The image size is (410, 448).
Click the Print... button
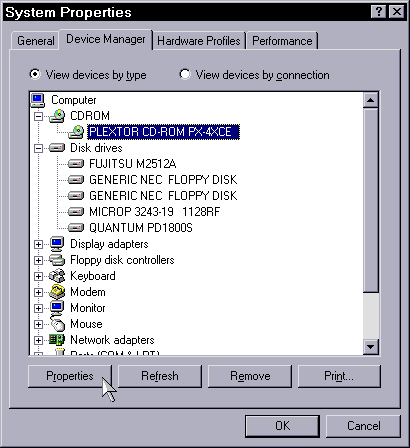tap(339, 376)
